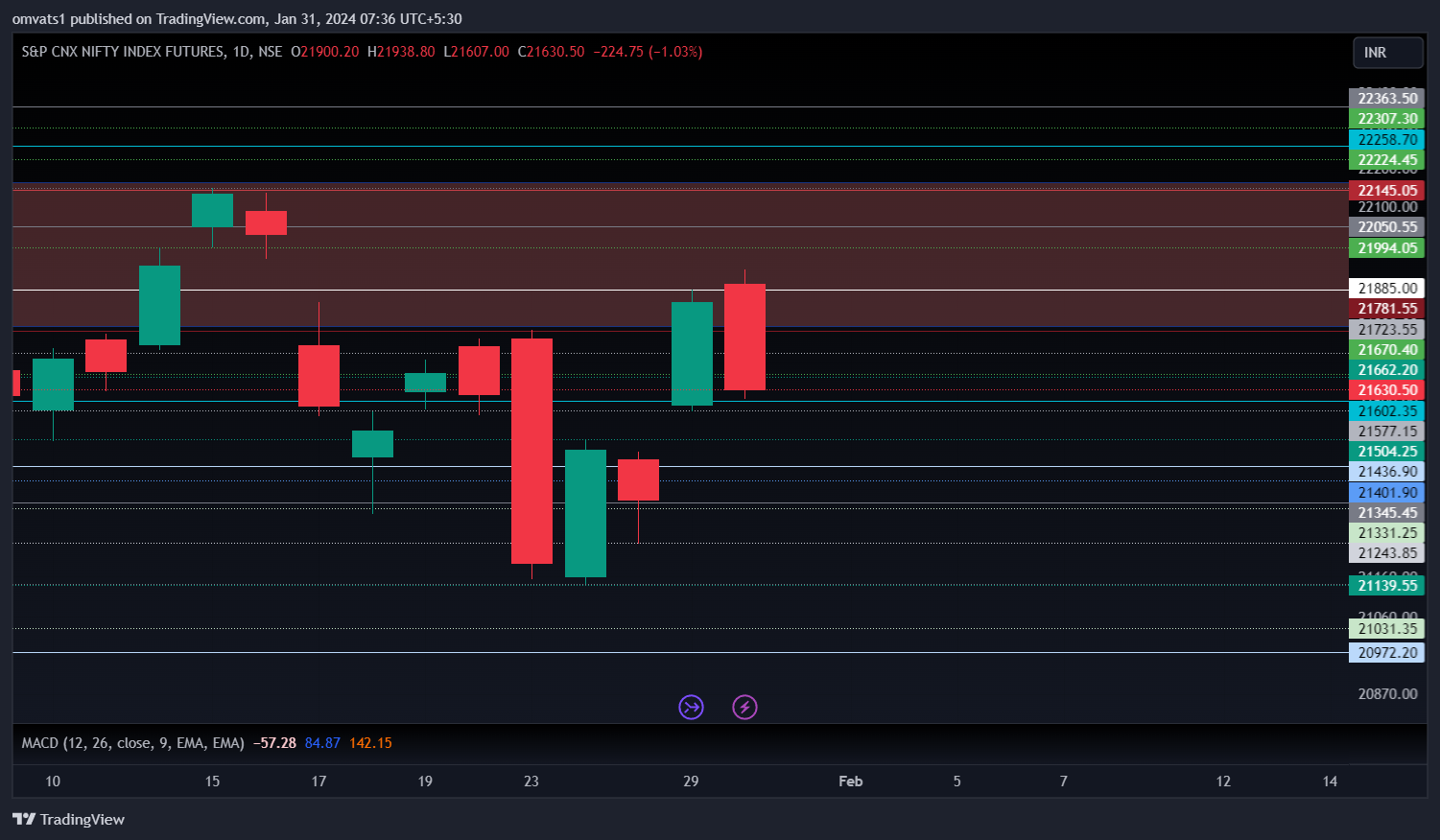This screenshot has width=1440, height=840.
Task: Click the 29 date on time axis
Action: (x=691, y=782)
